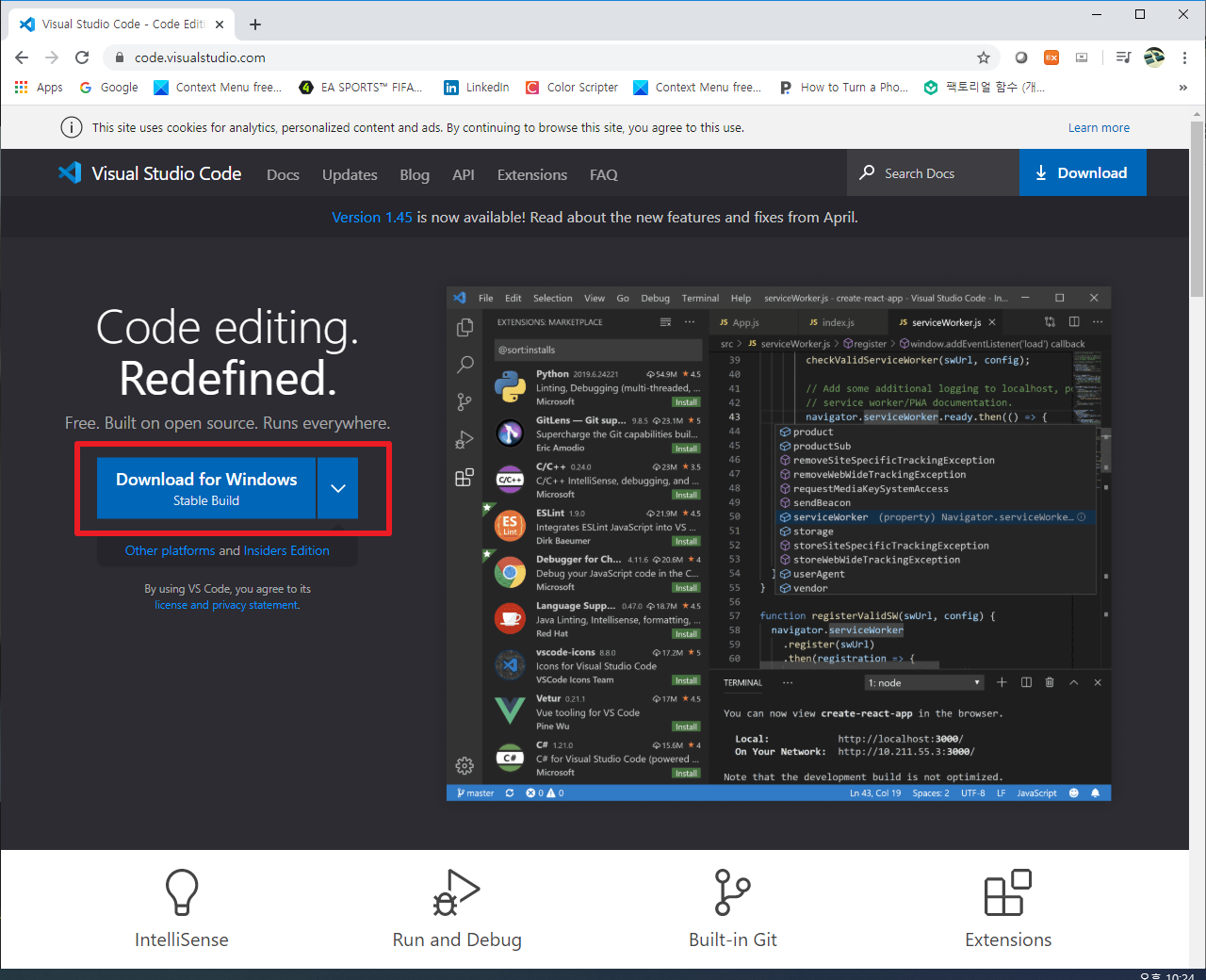This screenshot has width=1206, height=980.
Task: Click the Python extension icon
Action: point(510,386)
